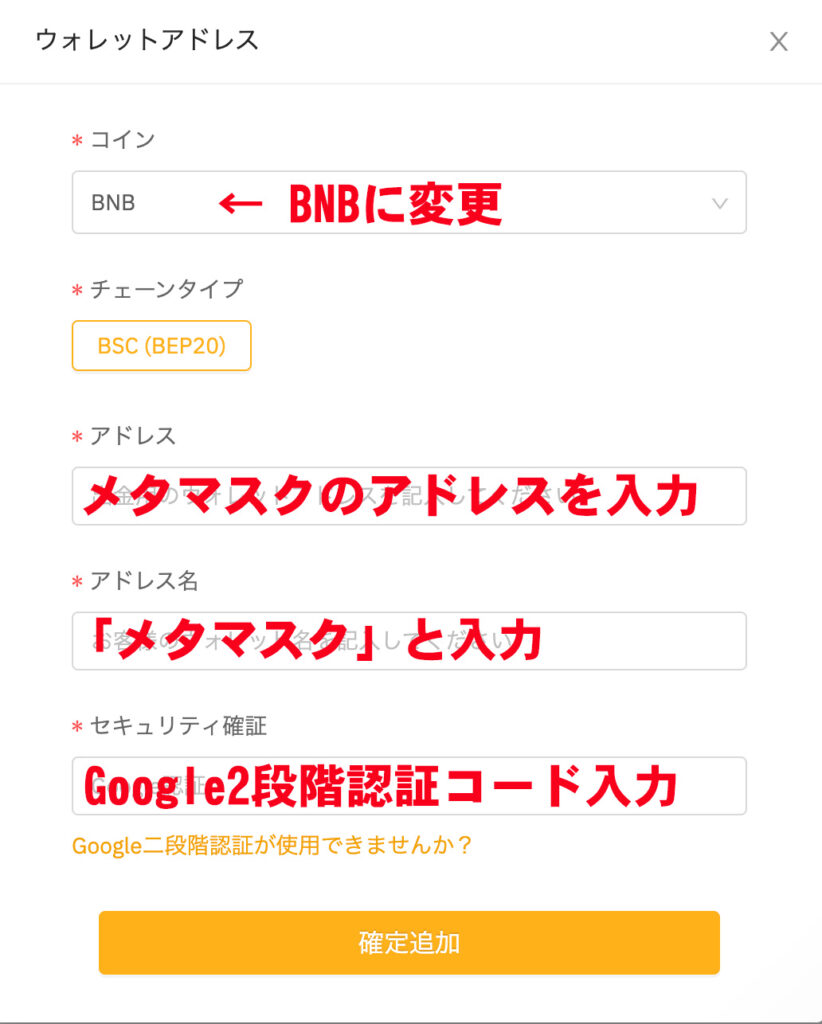This screenshot has height=1024, width=822.
Task: Open the コイン dropdown showing BNB
Action: (409, 202)
